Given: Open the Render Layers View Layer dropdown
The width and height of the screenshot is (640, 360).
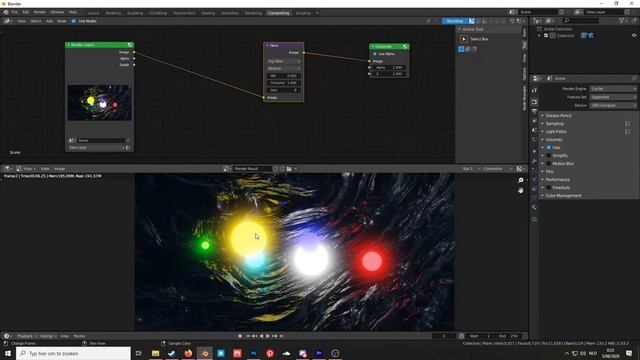Looking at the screenshot, I should click(96, 148).
